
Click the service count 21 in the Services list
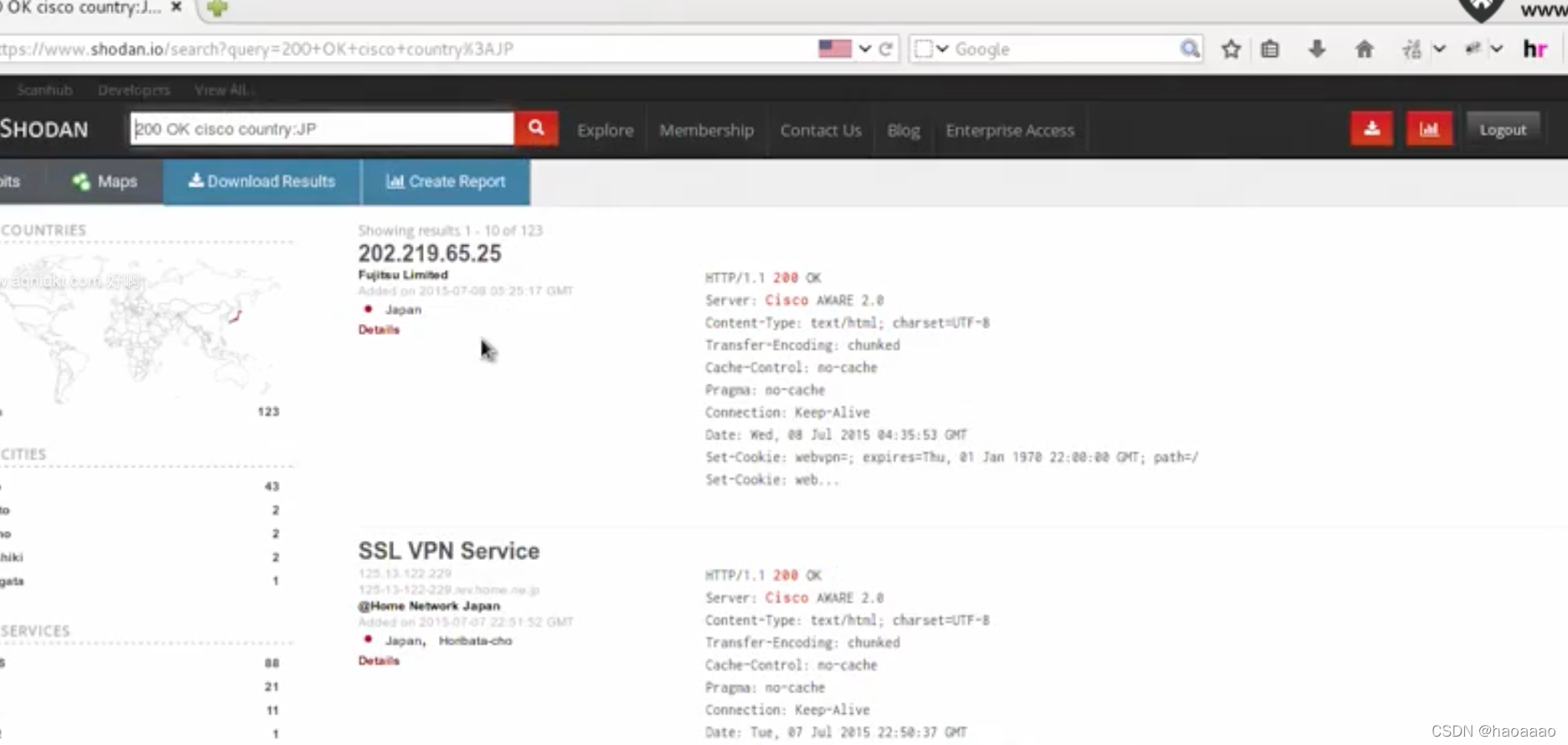[x=271, y=686]
